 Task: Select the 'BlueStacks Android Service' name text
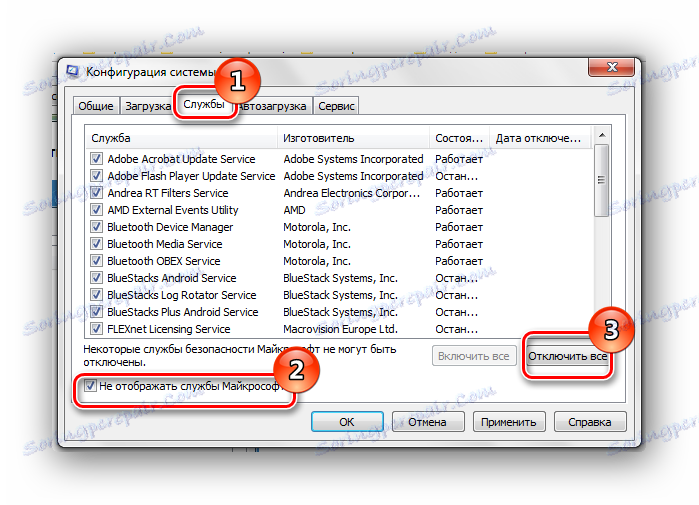click(172, 278)
